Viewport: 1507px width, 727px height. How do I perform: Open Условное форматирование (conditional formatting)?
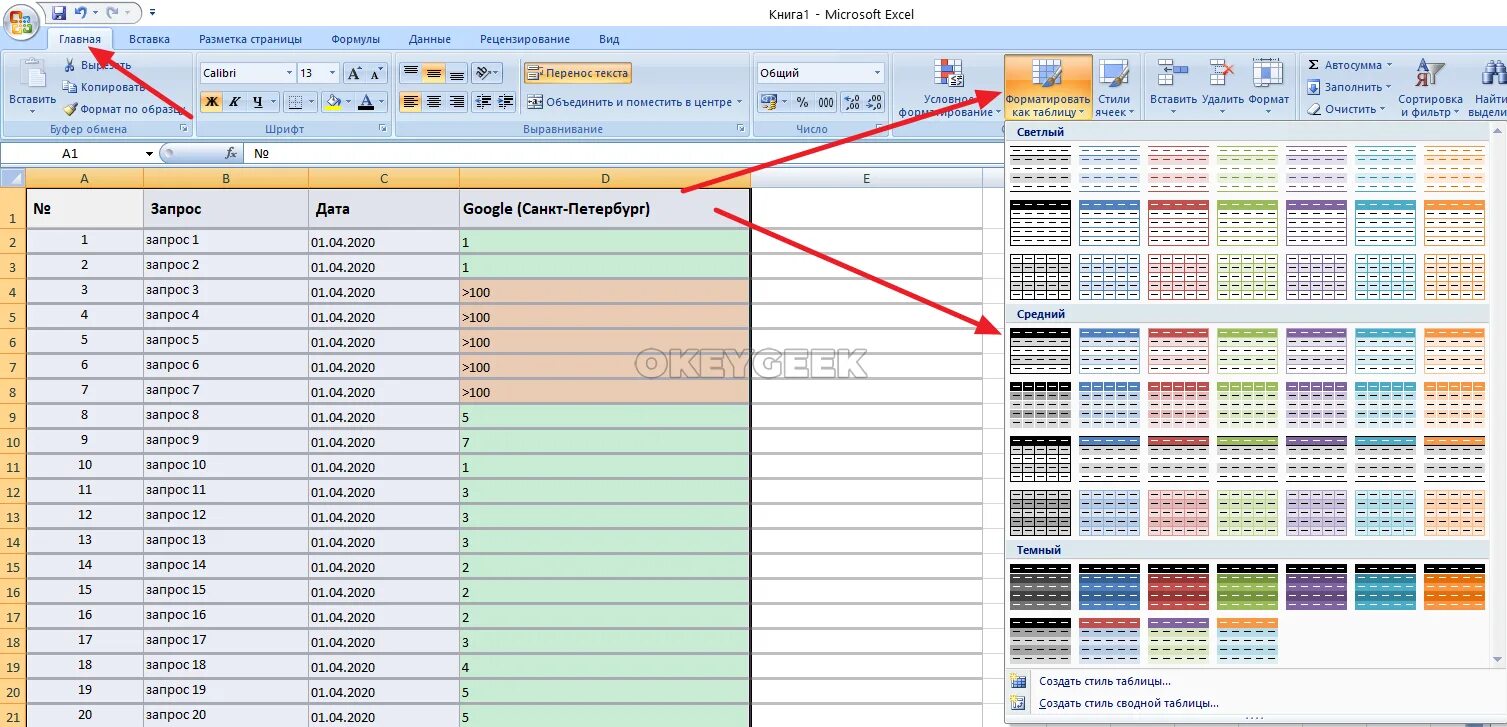point(947,88)
